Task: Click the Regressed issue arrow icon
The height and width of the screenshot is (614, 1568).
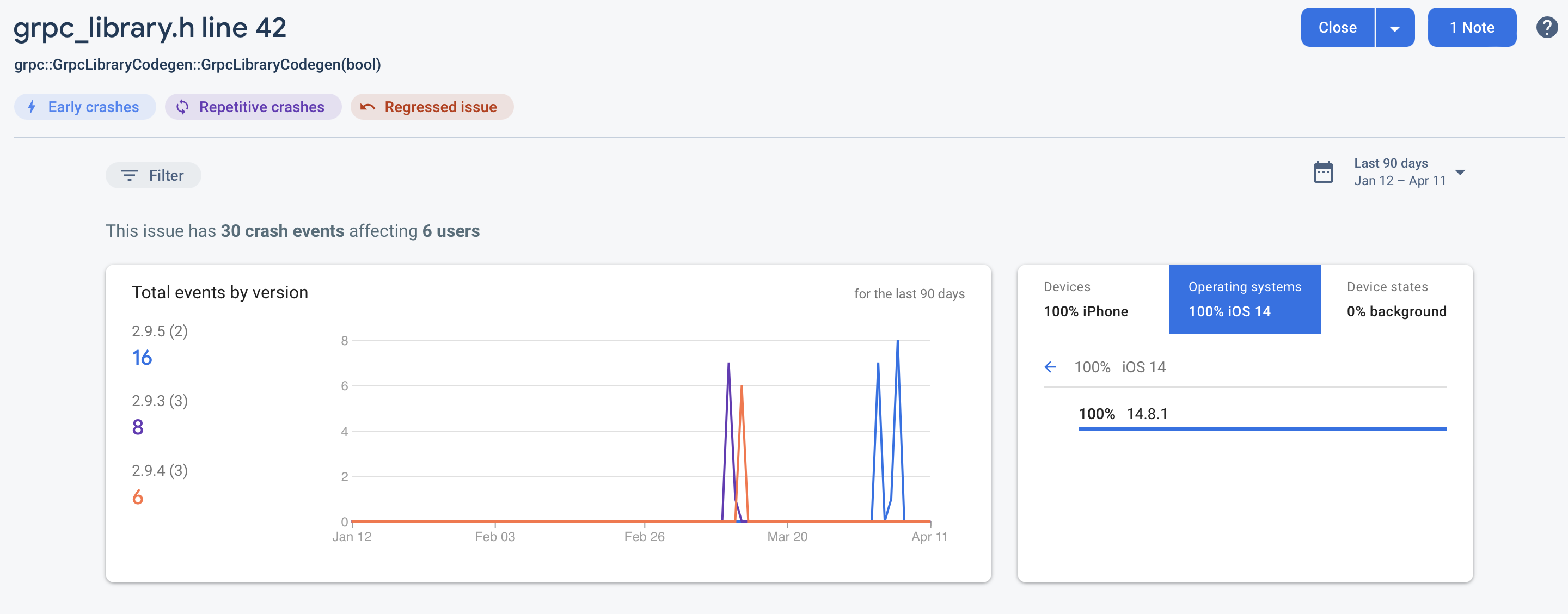Action: (x=367, y=107)
